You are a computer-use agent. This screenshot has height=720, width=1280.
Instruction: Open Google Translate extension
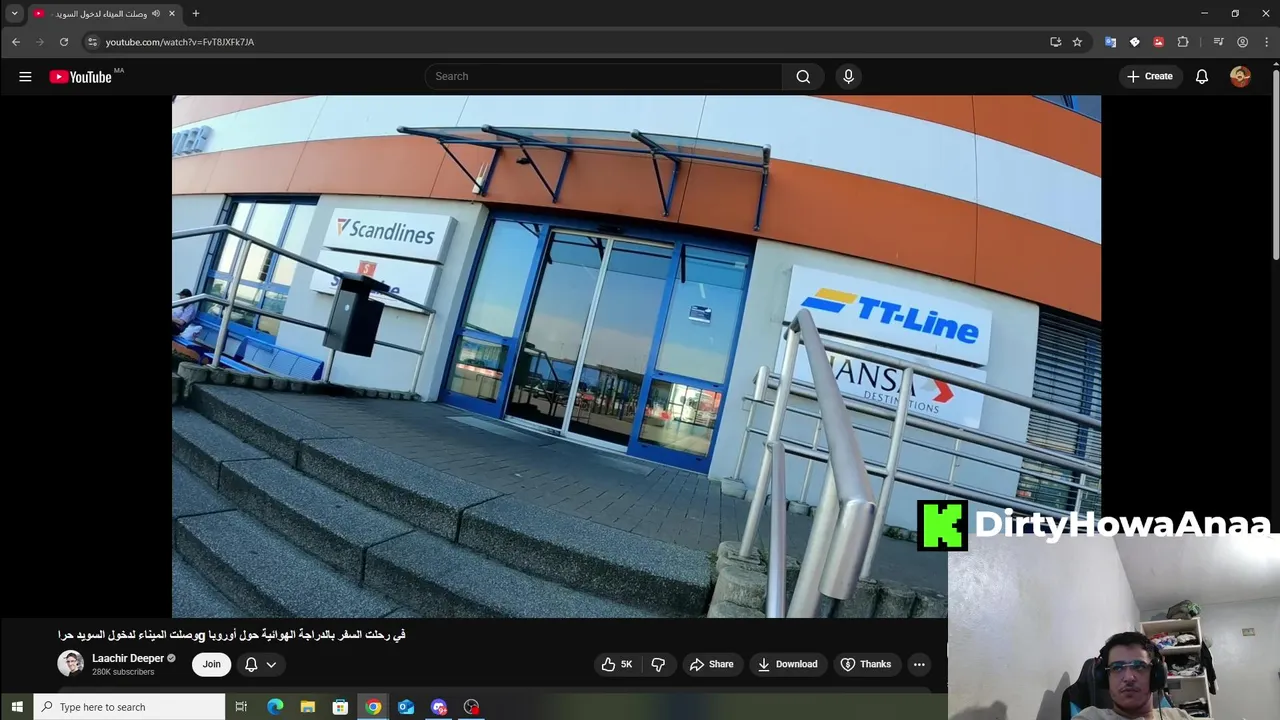coord(1110,42)
